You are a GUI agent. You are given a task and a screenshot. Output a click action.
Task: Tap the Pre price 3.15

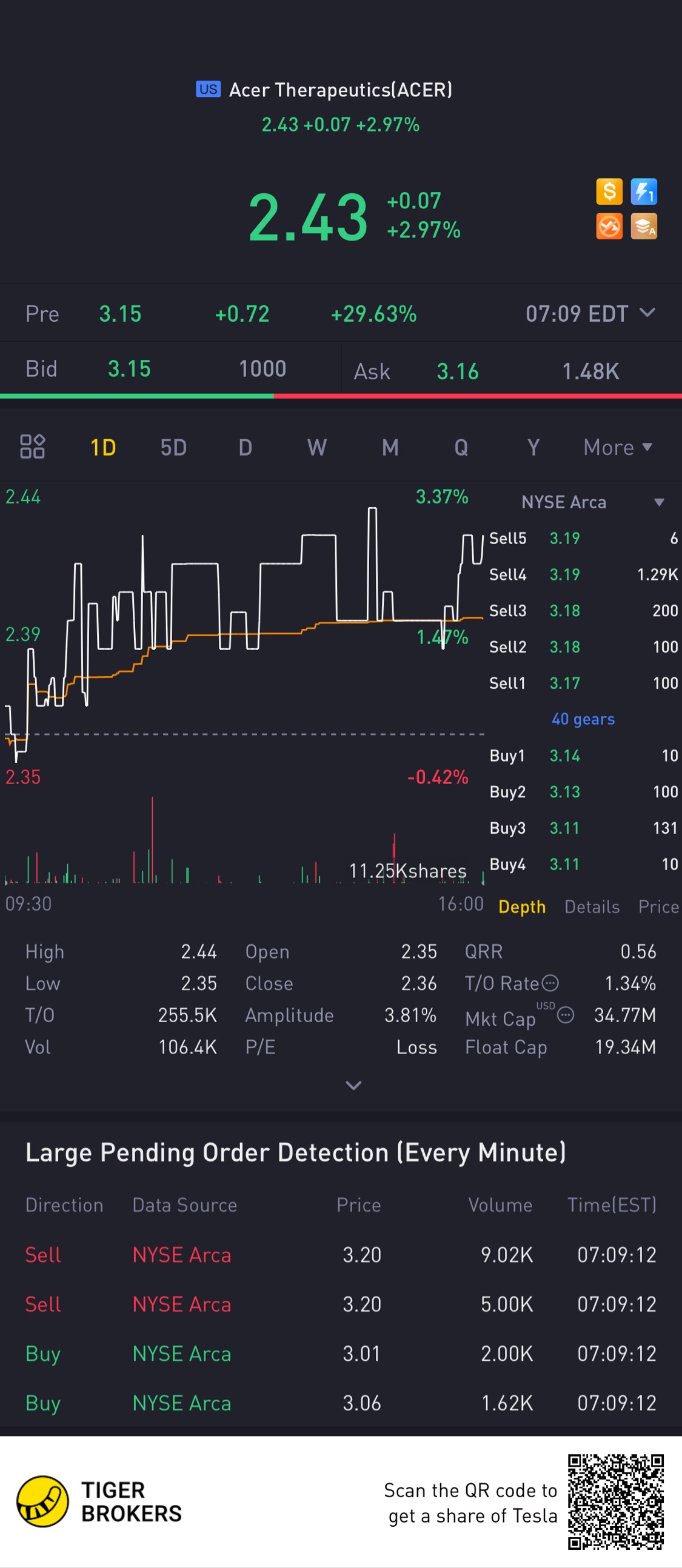tap(120, 313)
